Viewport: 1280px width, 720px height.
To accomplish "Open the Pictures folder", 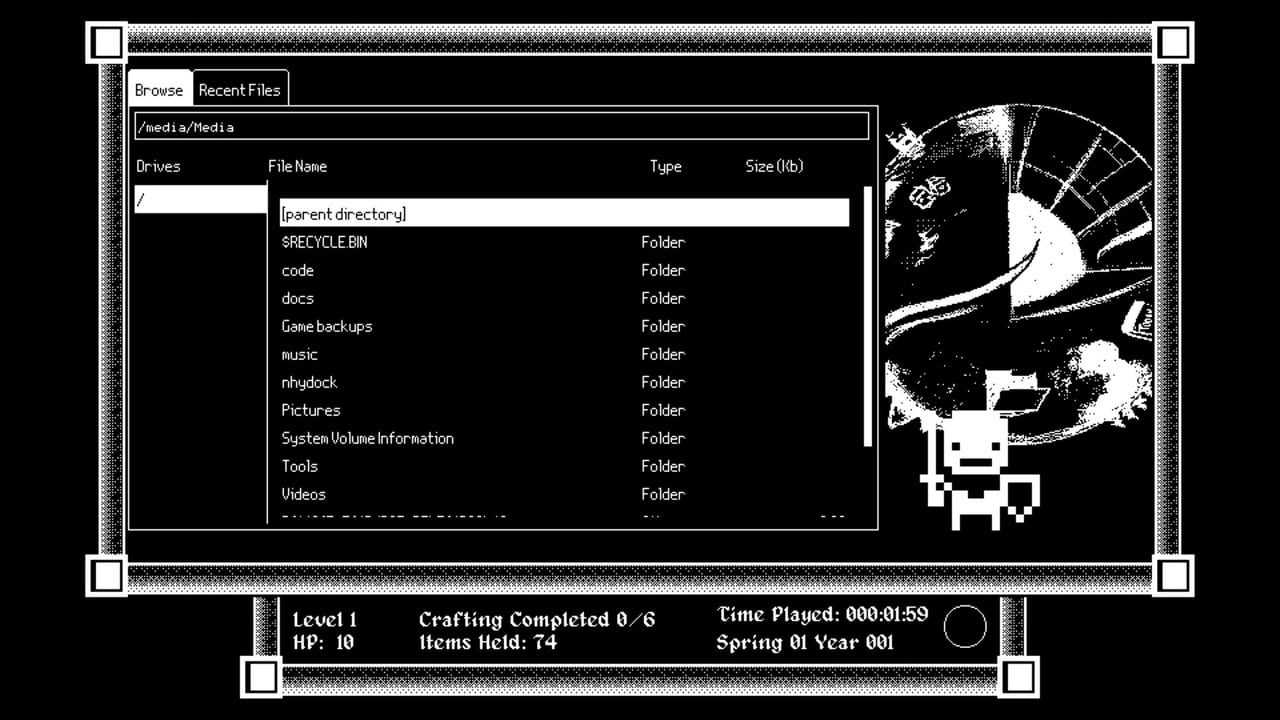I will 311,410.
